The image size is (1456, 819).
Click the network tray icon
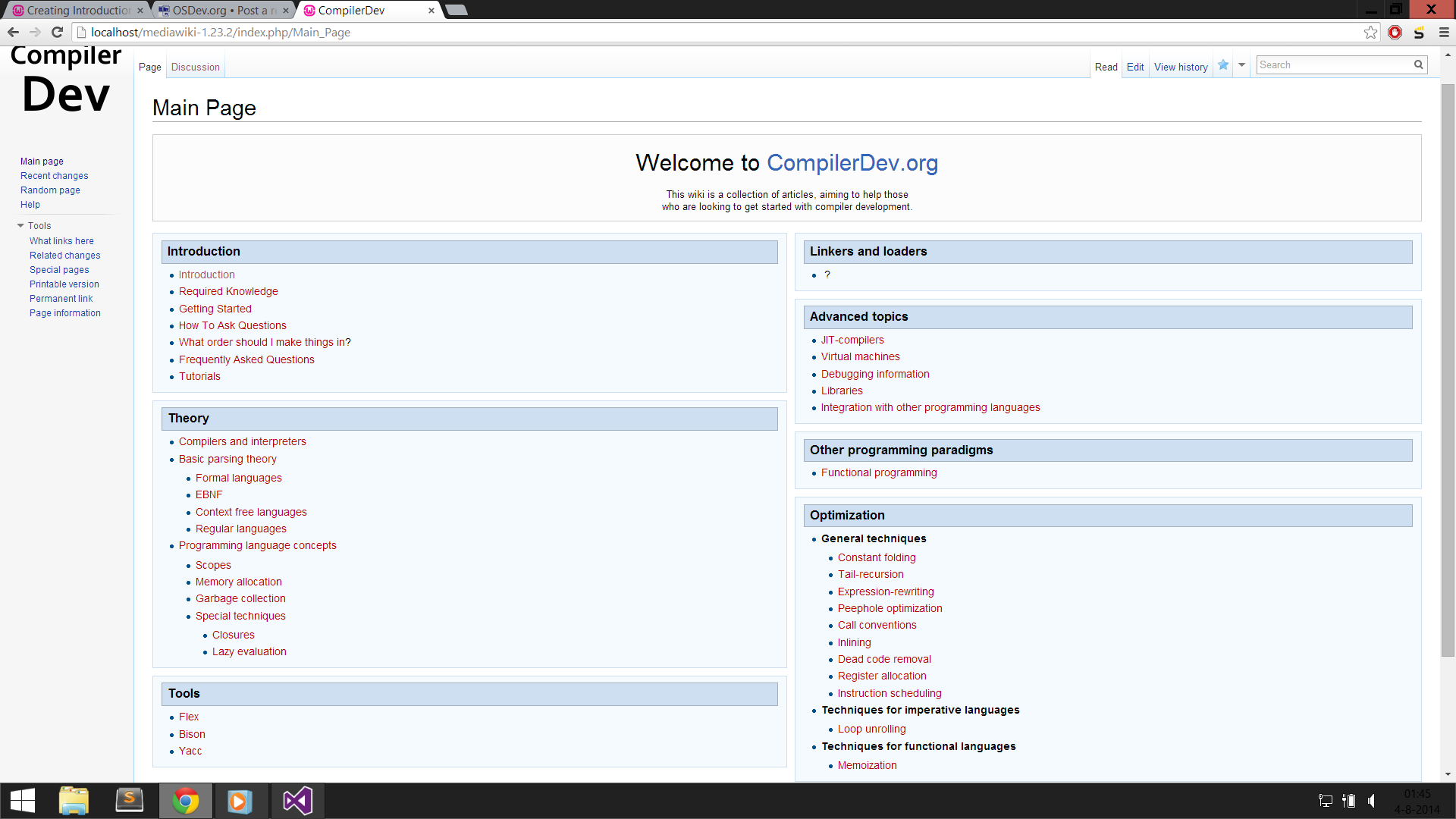[1326, 801]
